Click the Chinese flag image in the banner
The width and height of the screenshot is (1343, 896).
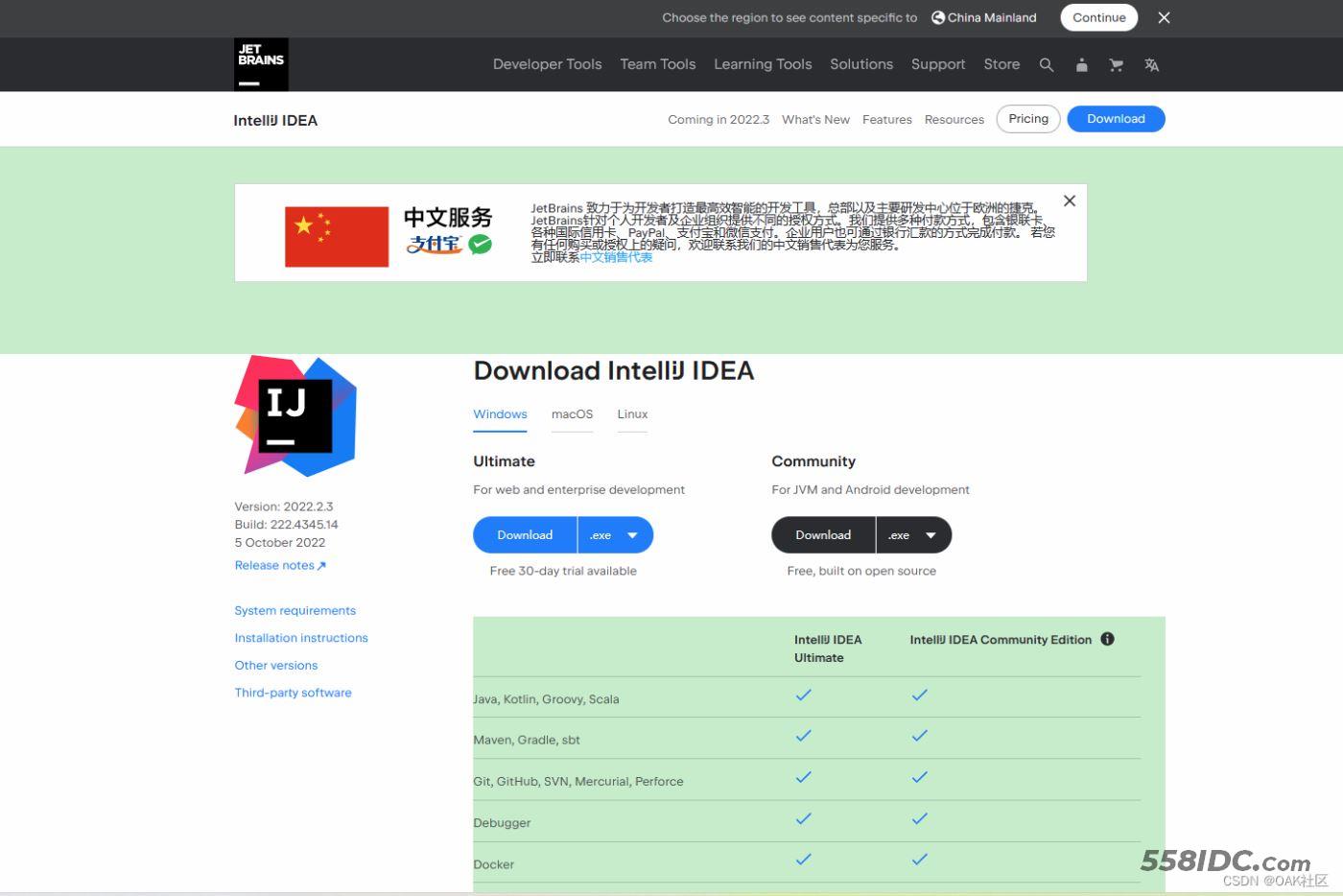pyautogui.click(x=337, y=236)
